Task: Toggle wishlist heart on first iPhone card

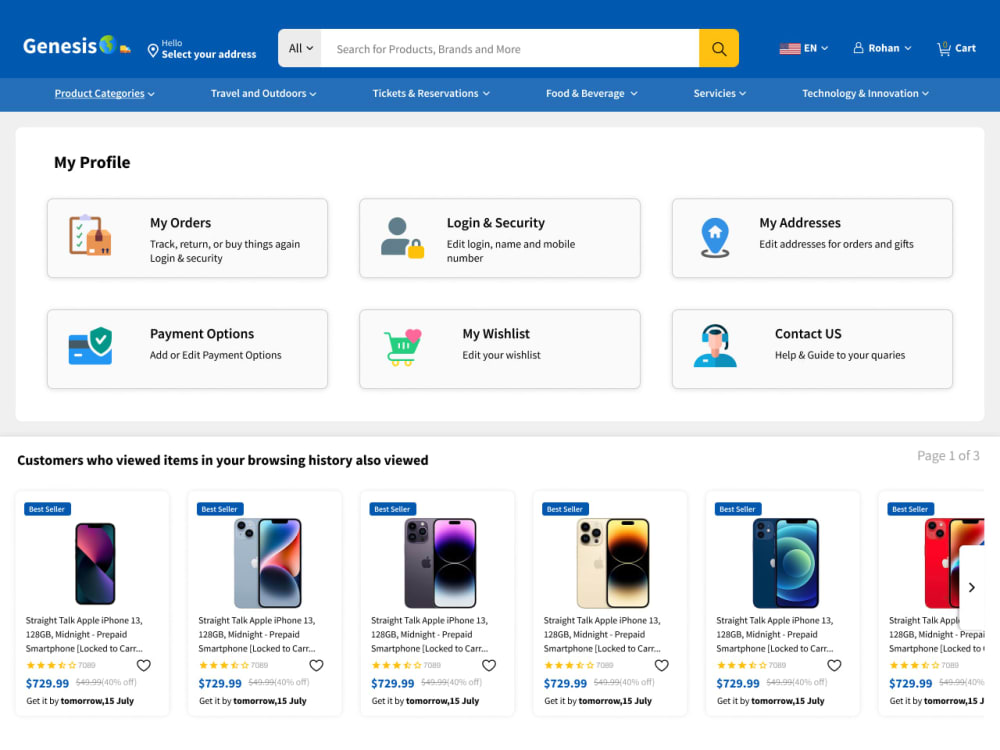Action: [x=143, y=665]
